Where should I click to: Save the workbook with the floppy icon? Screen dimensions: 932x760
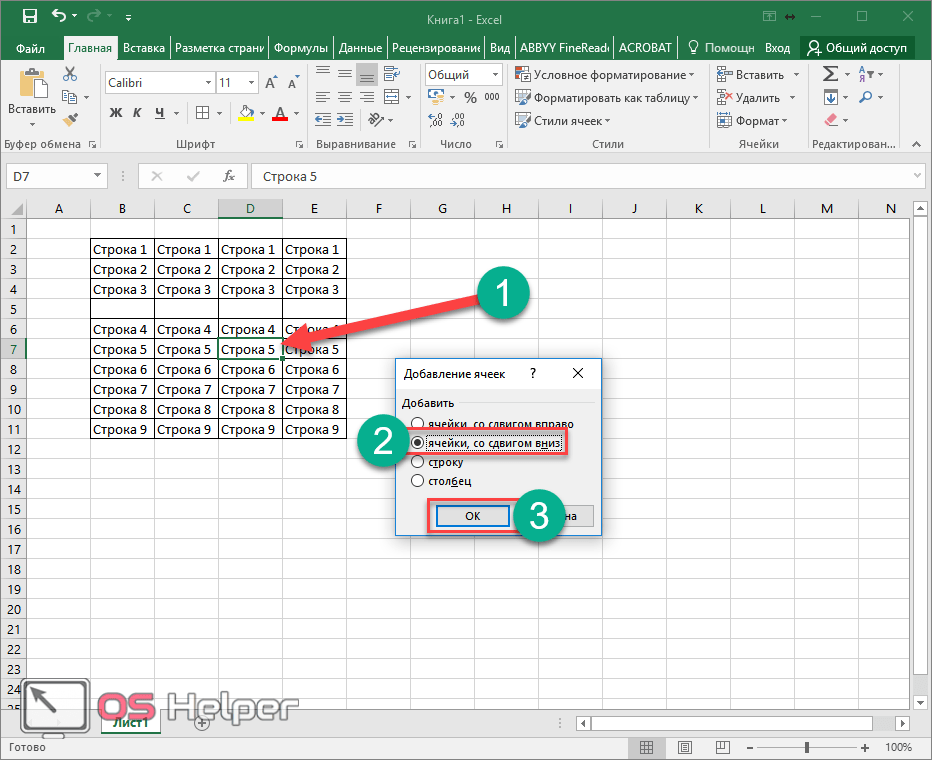coord(29,16)
